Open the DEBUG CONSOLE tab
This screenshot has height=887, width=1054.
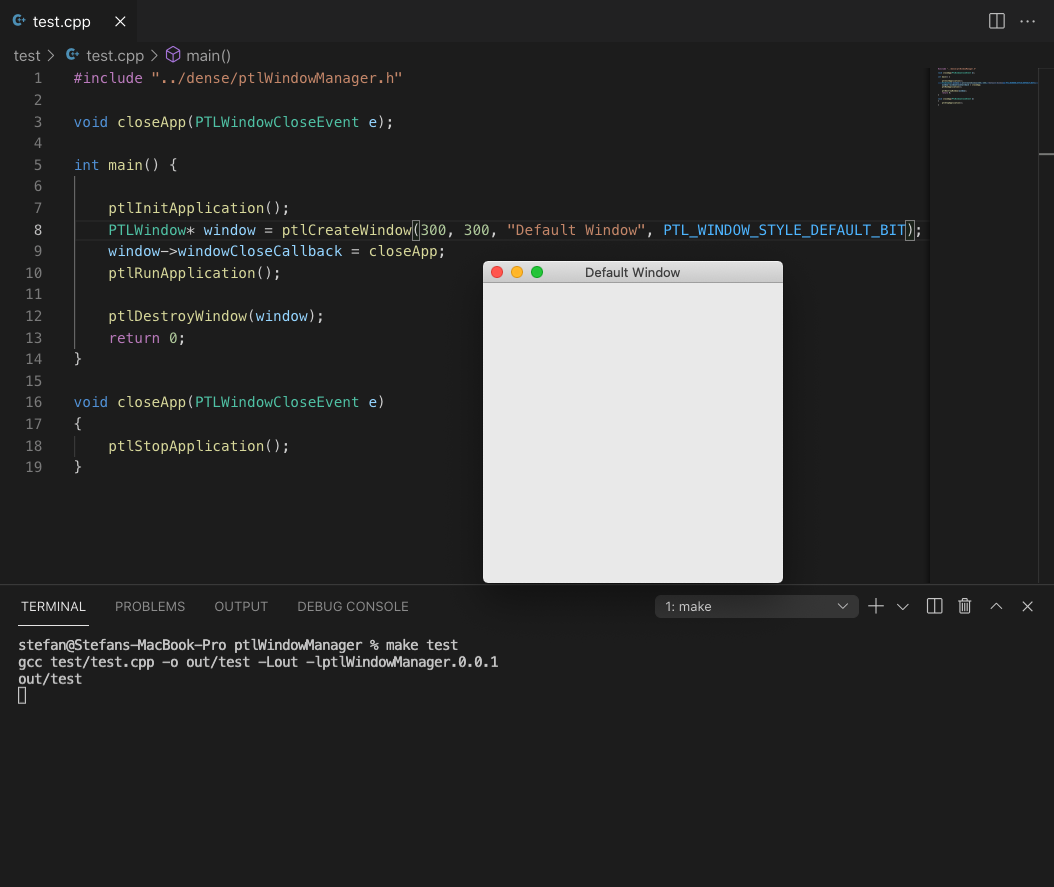point(352,606)
